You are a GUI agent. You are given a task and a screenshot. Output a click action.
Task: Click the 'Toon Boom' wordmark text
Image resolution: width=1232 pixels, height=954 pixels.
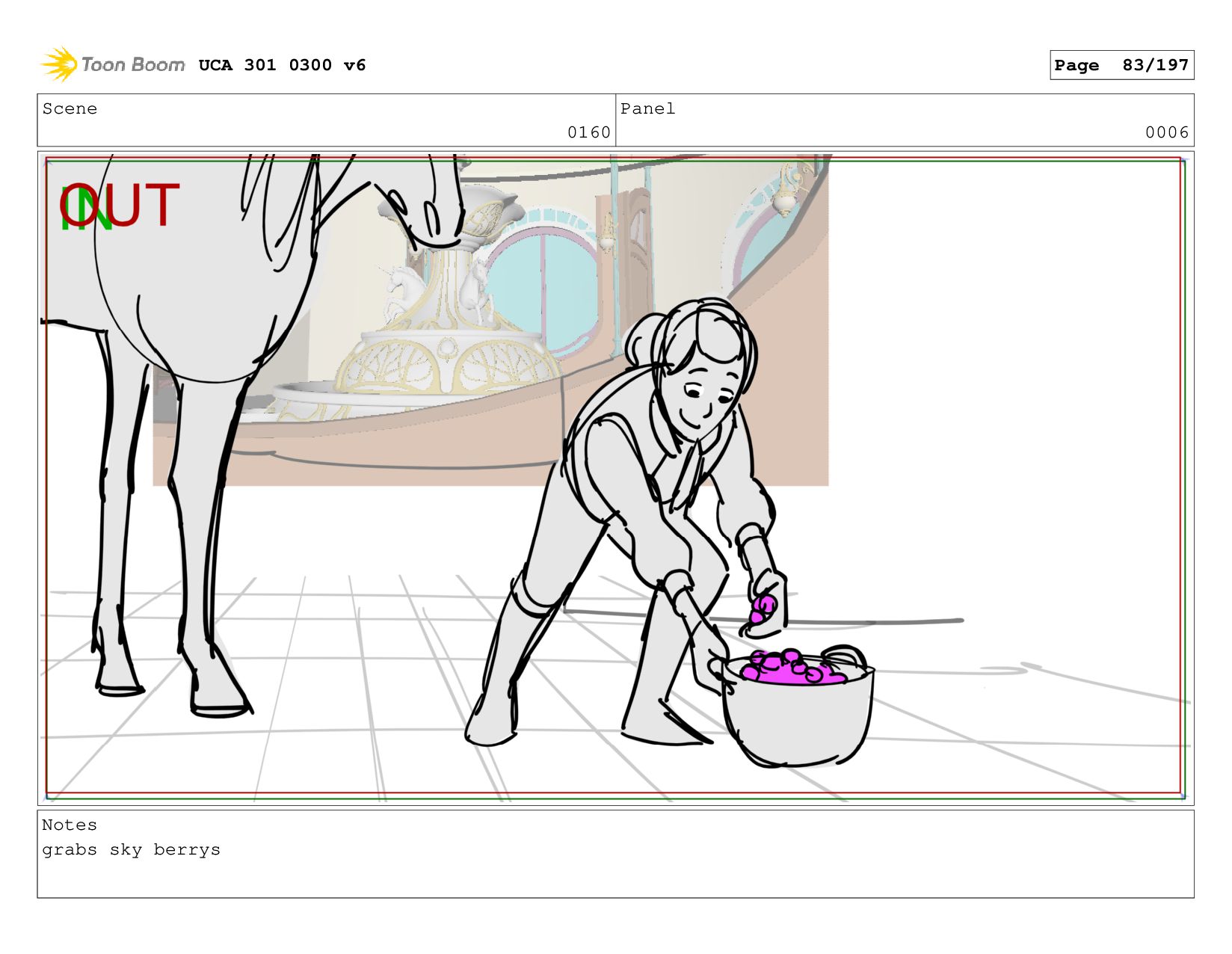click(x=133, y=64)
